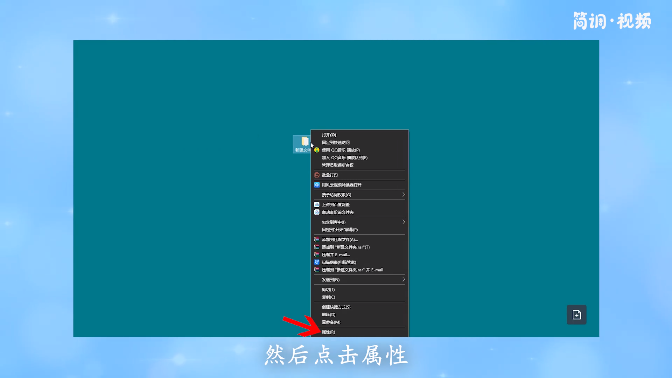Image resolution: width=672 pixels, height=378 pixels.
Task: Choose Copy (复制) in the context menu
Action: click(x=328, y=297)
